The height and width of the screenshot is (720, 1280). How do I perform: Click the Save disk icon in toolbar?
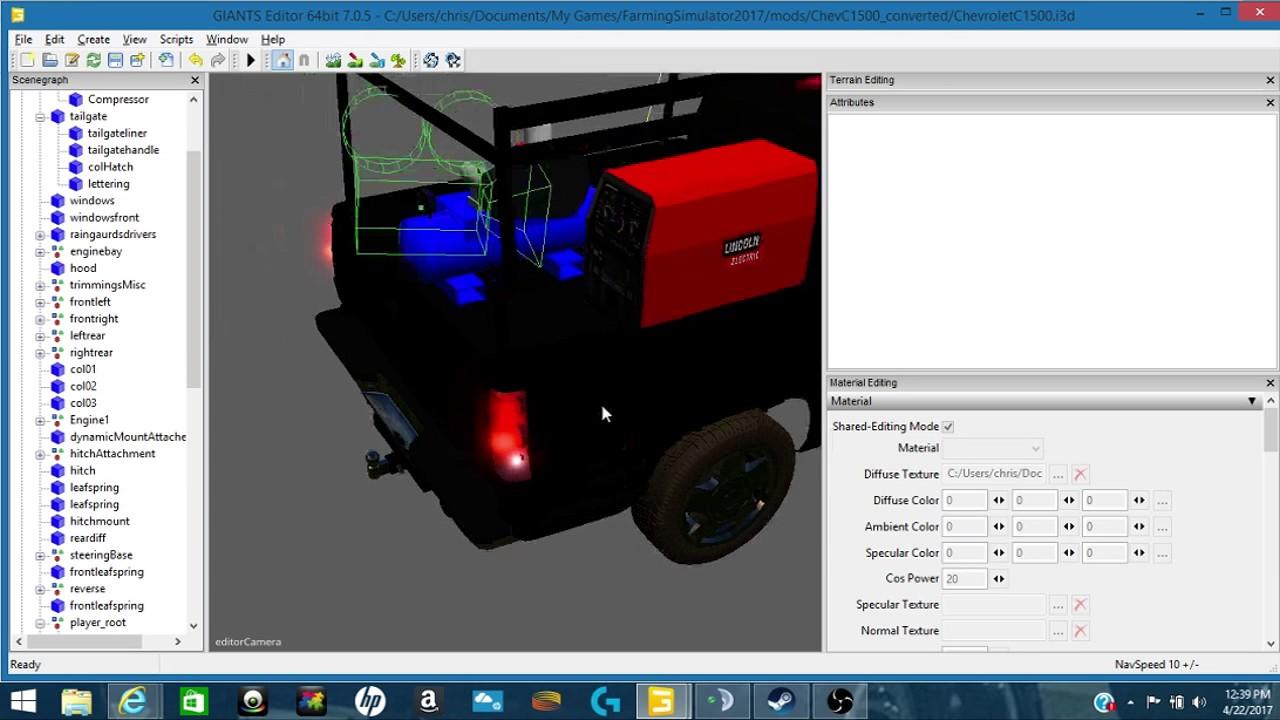point(115,61)
